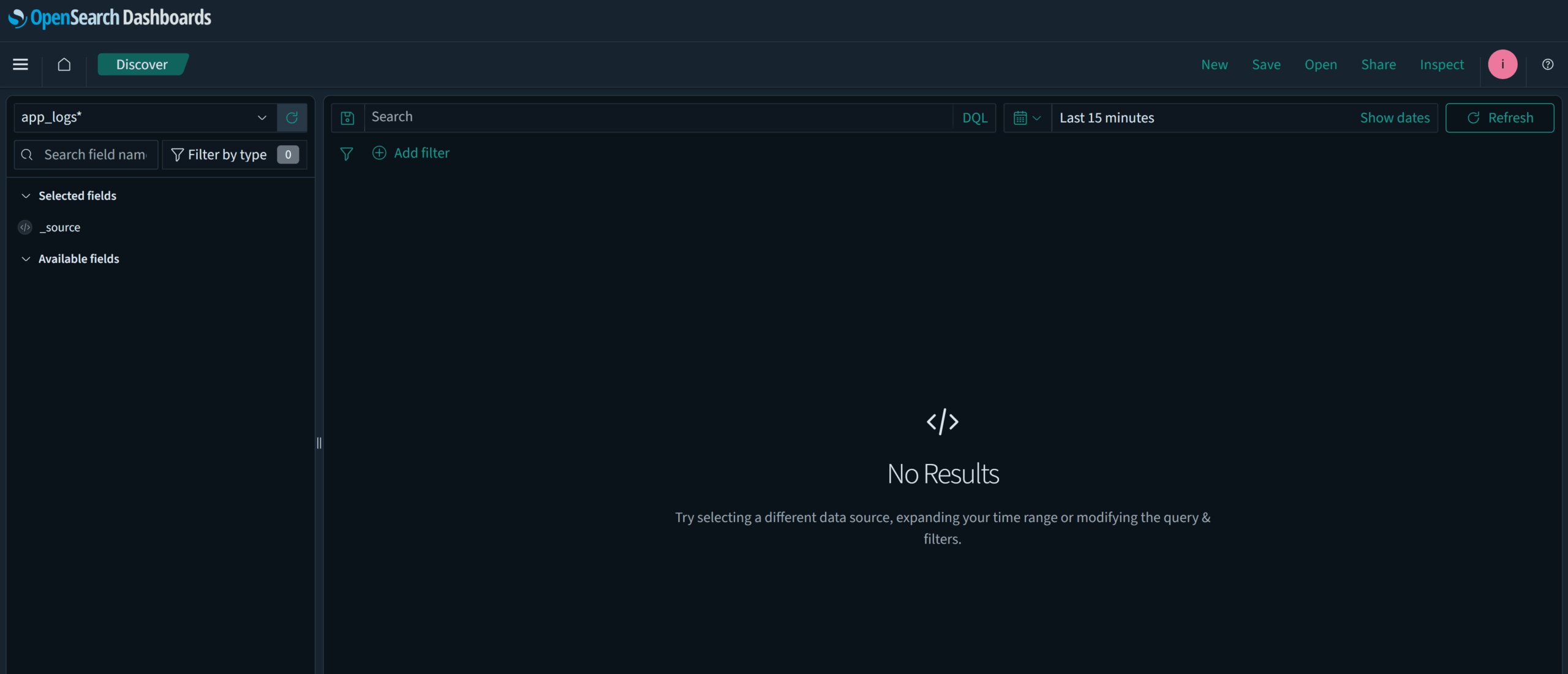Click the Last 15 minutes time range
The height and width of the screenshot is (674, 1568).
click(x=1106, y=118)
